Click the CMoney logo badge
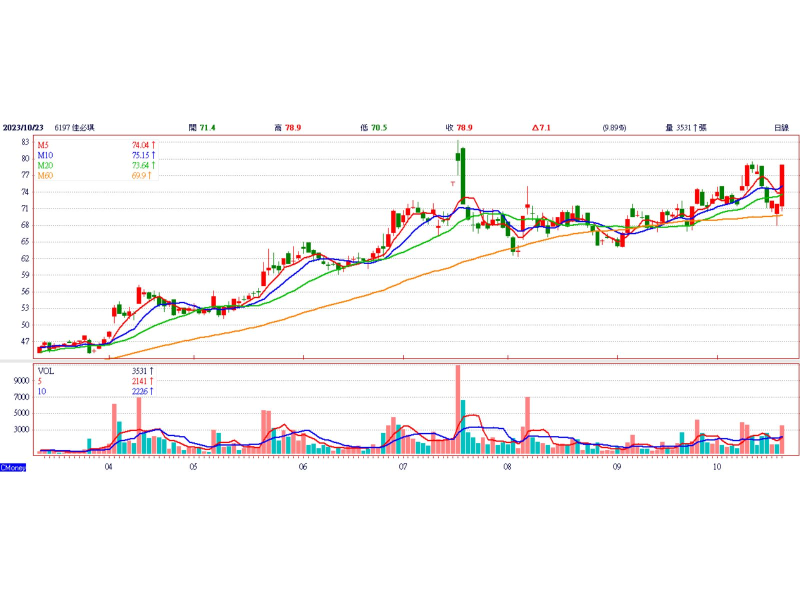 [x=13, y=467]
